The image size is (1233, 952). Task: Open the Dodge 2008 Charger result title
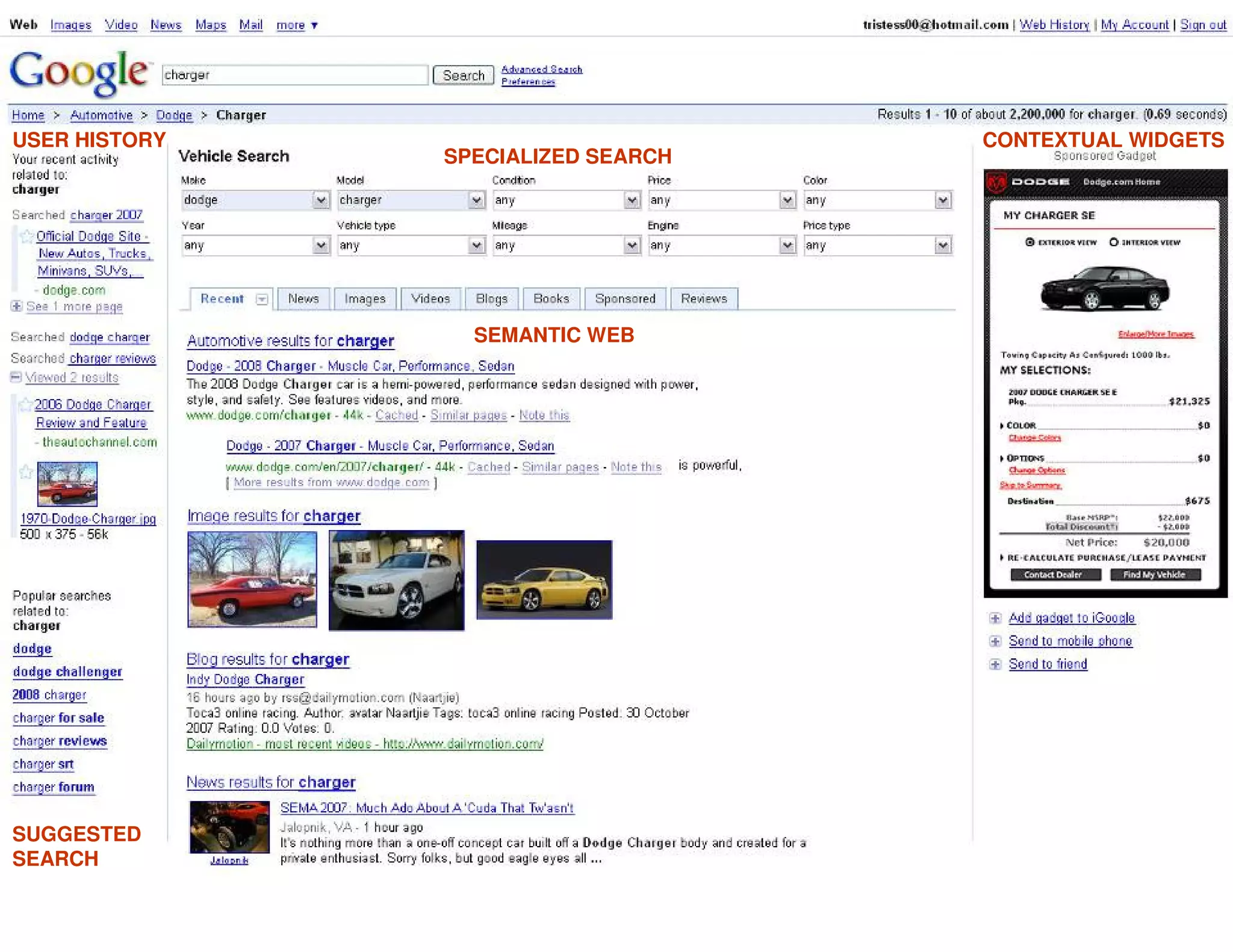tap(350, 366)
